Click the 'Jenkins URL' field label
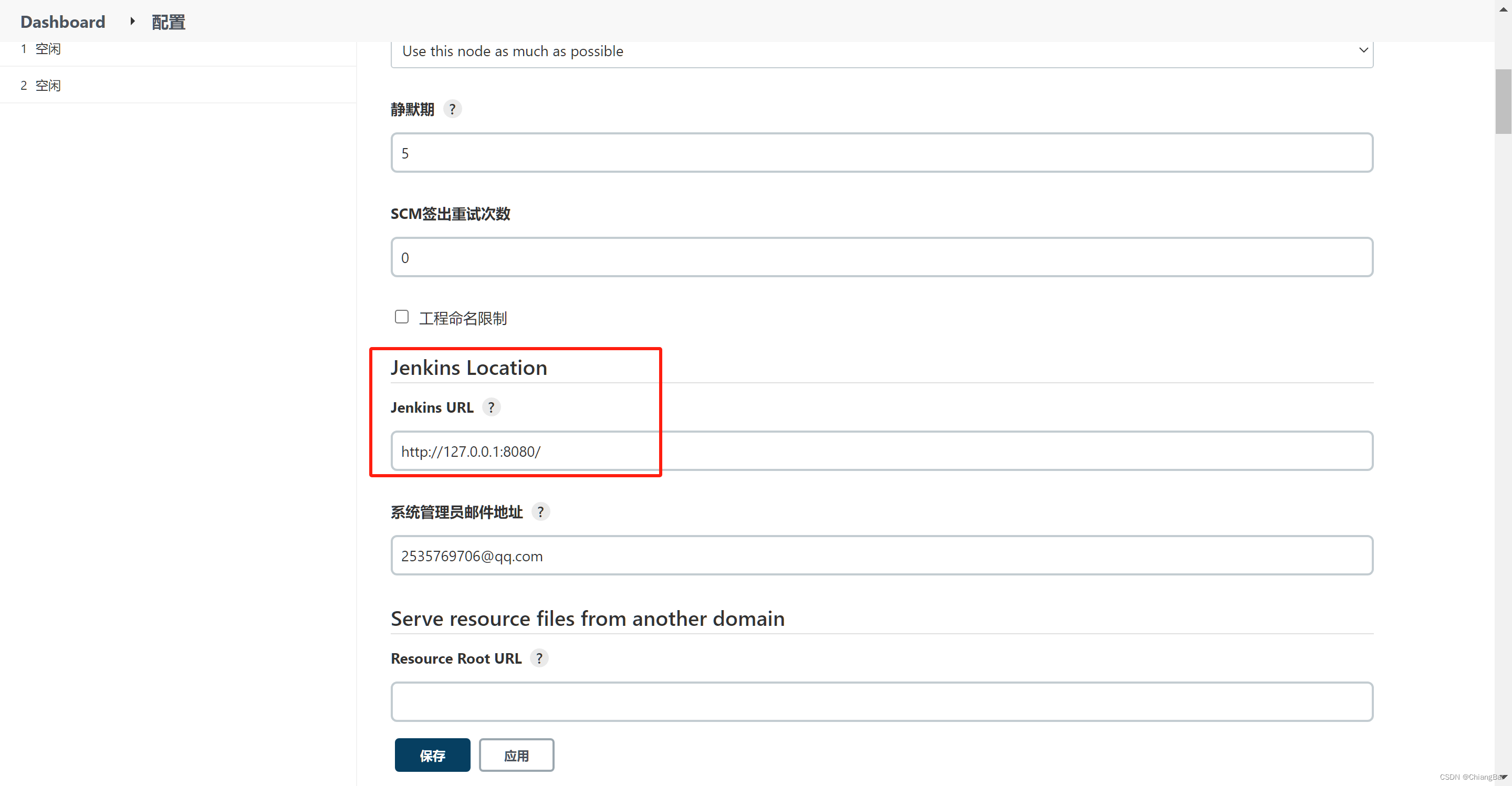 (x=432, y=407)
